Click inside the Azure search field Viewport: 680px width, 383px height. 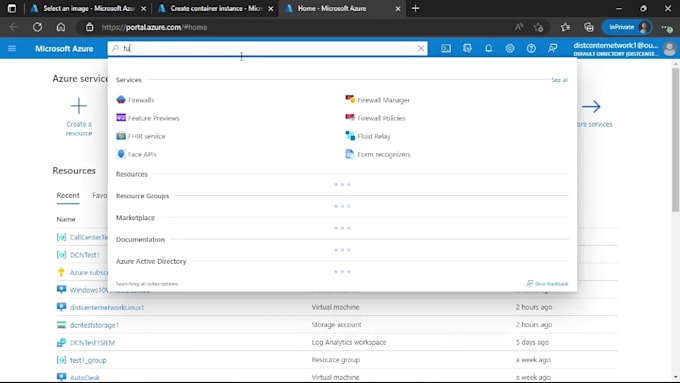coord(267,49)
